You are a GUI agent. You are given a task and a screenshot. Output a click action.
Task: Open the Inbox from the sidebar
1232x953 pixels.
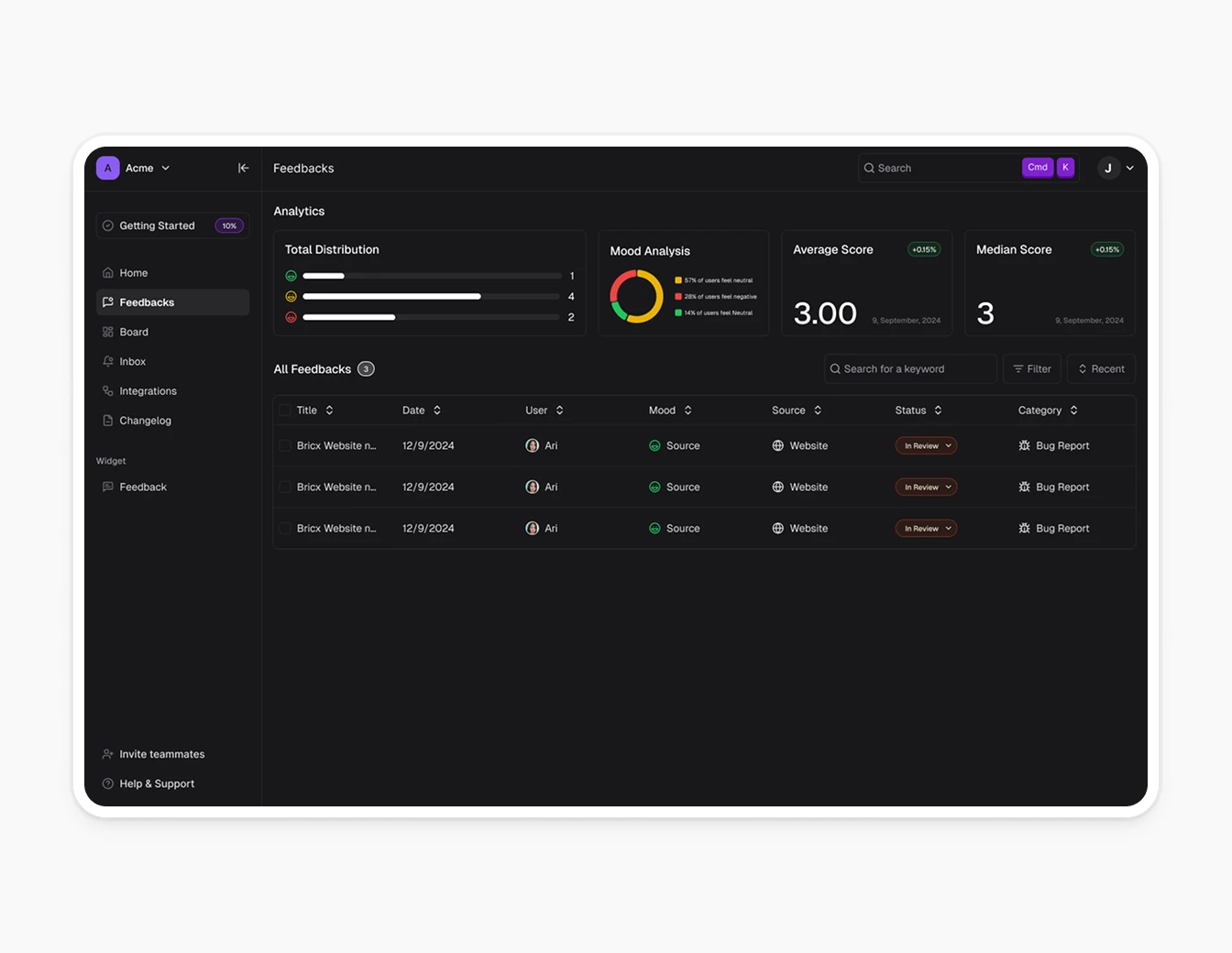[132, 361]
